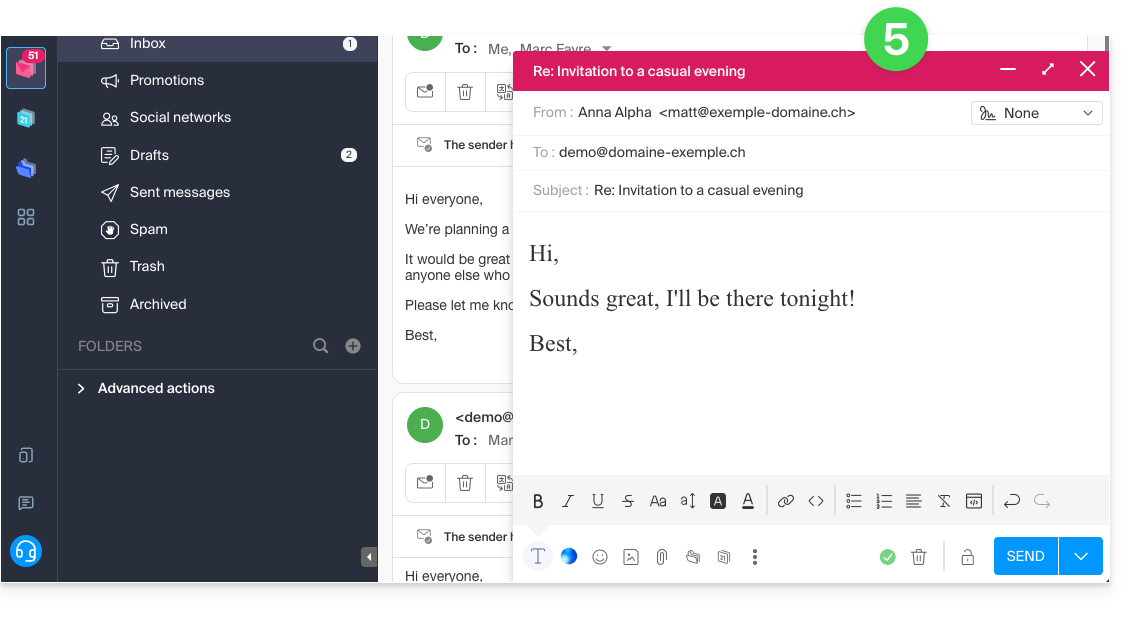Open the font size option
The image size is (1145, 618).
688,501
